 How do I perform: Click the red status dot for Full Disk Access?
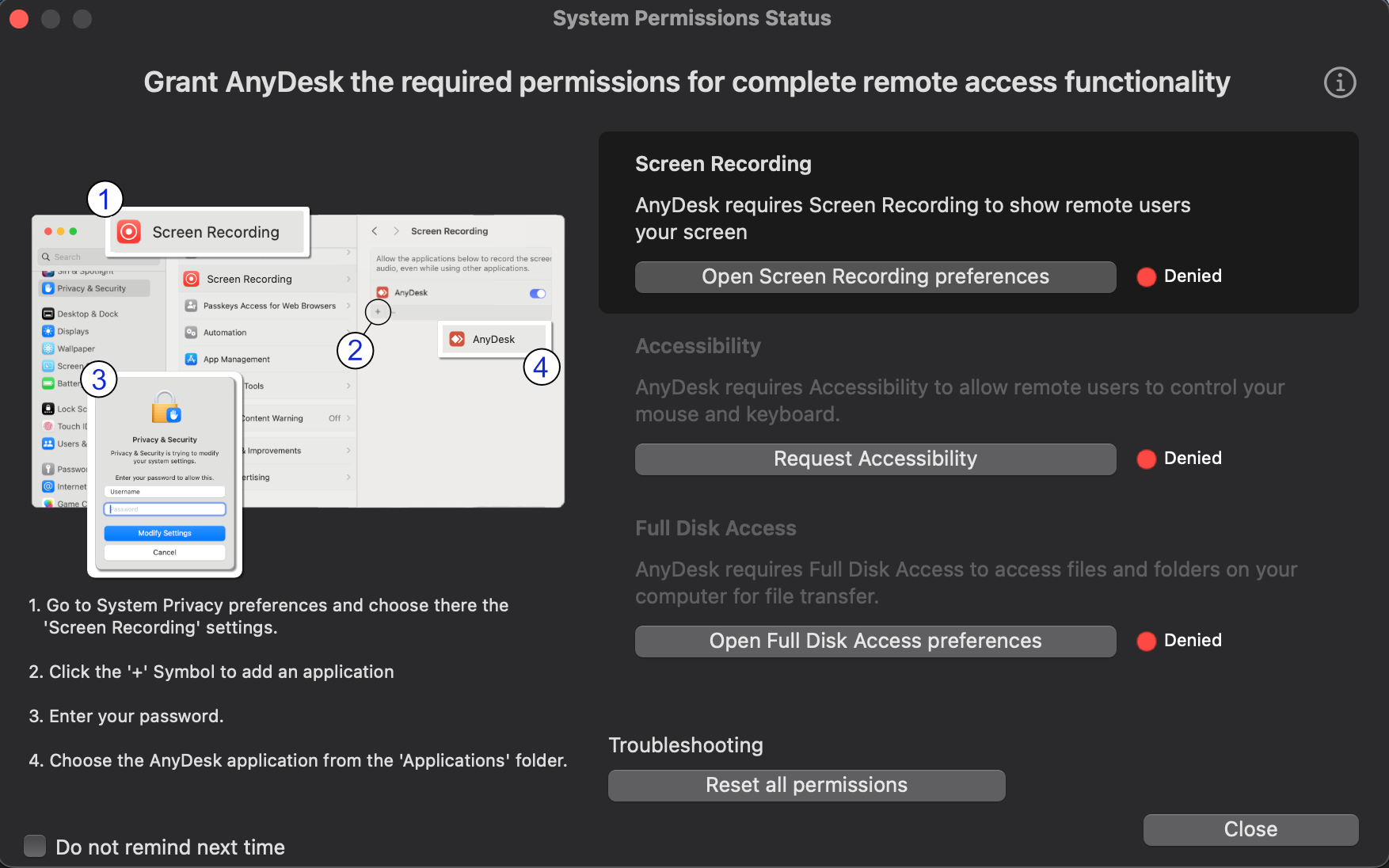tap(1146, 641)
